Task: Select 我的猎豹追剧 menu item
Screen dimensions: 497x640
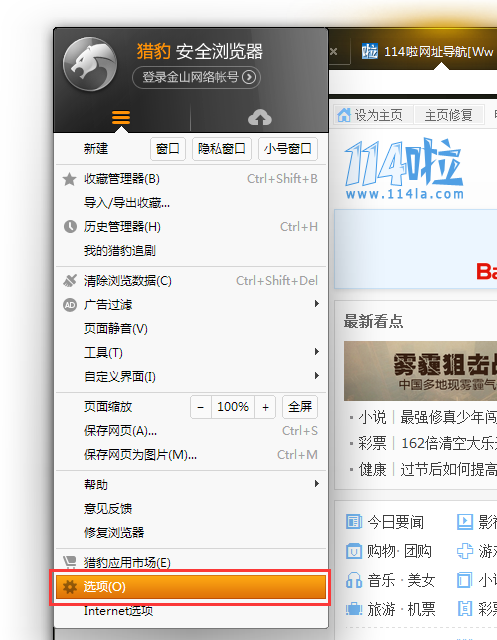Action: pos(191,251)
